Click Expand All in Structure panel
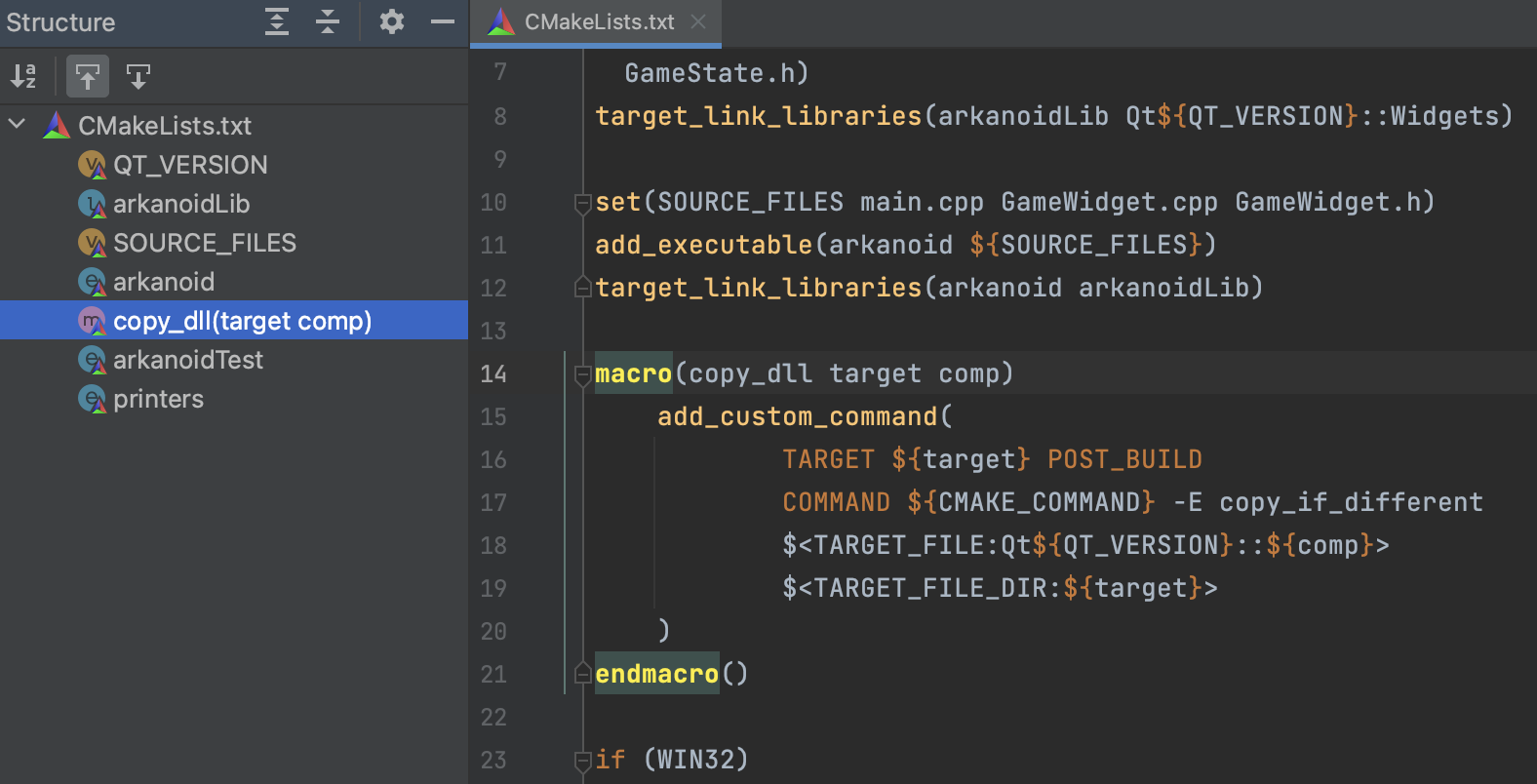This screenshot has height=784, width=1537. 277,21
